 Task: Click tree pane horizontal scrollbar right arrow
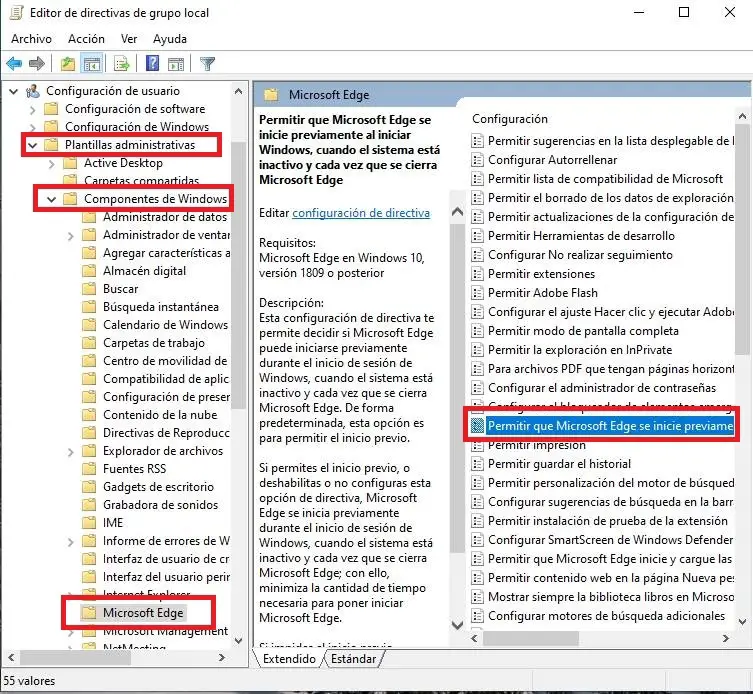[x=221, y=657]
